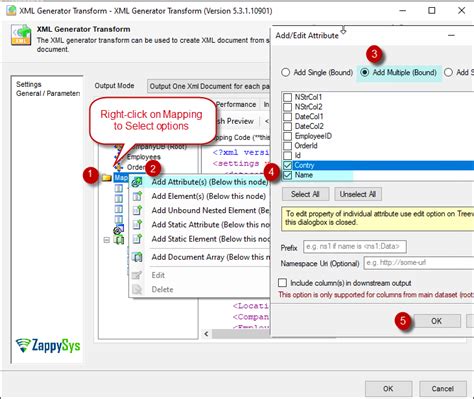Select the Add Multiple (Bound) radio option
The height and width of the screenshot is (399, 474).
pyautogui.click(x=365, y=72)
